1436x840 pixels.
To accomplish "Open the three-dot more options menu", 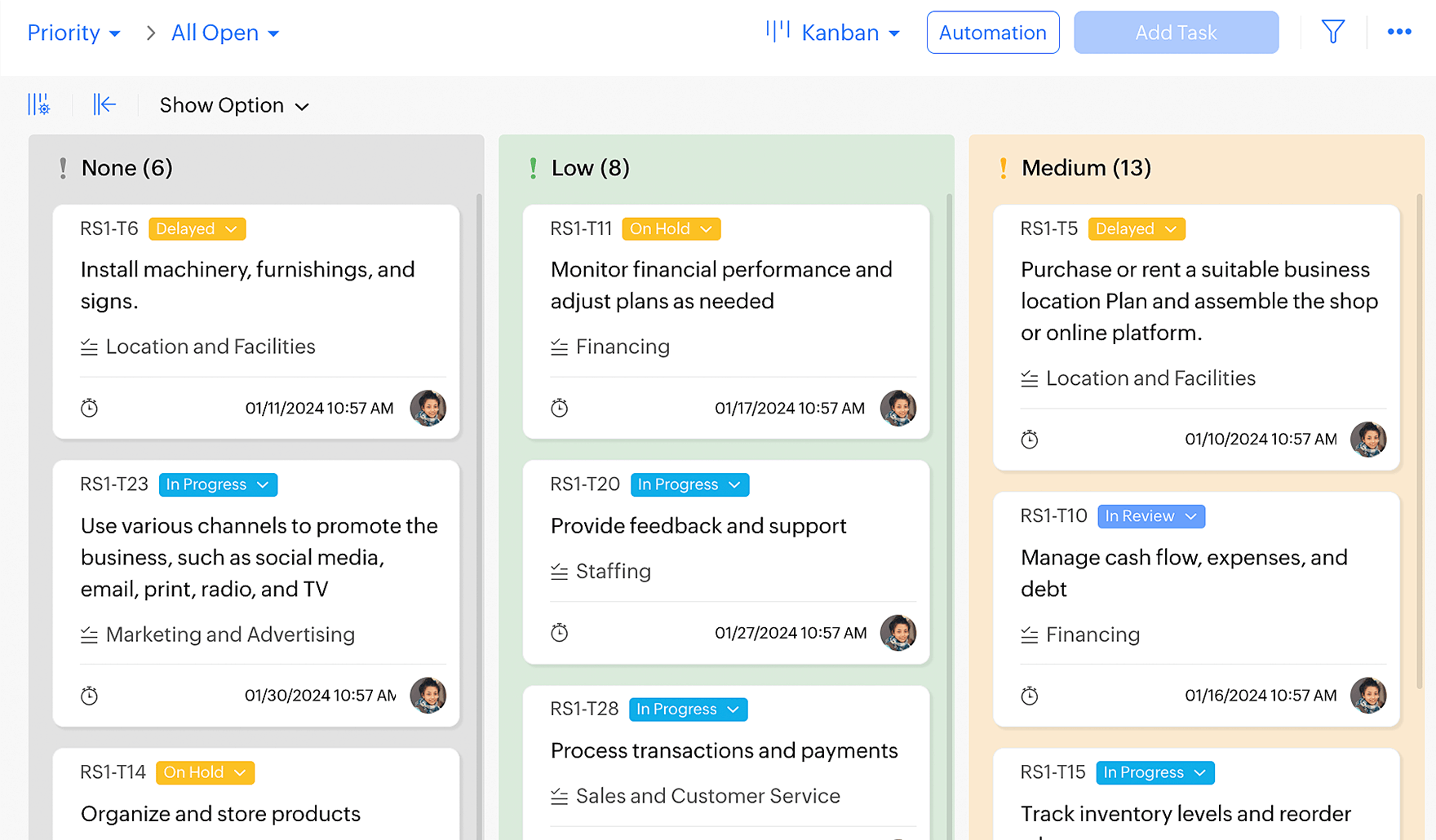I will coord(1398,33).
